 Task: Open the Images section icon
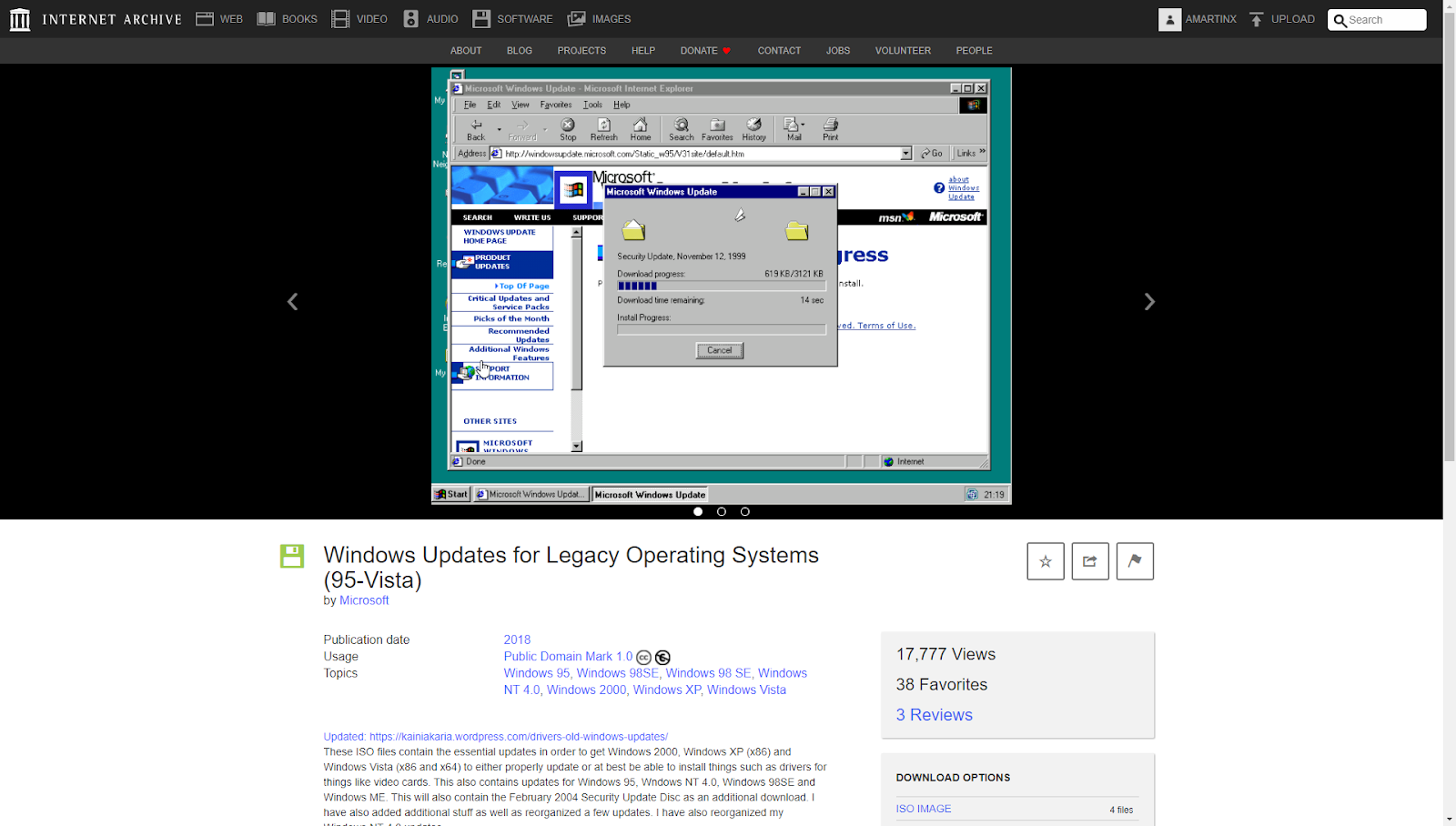point(576,19)
